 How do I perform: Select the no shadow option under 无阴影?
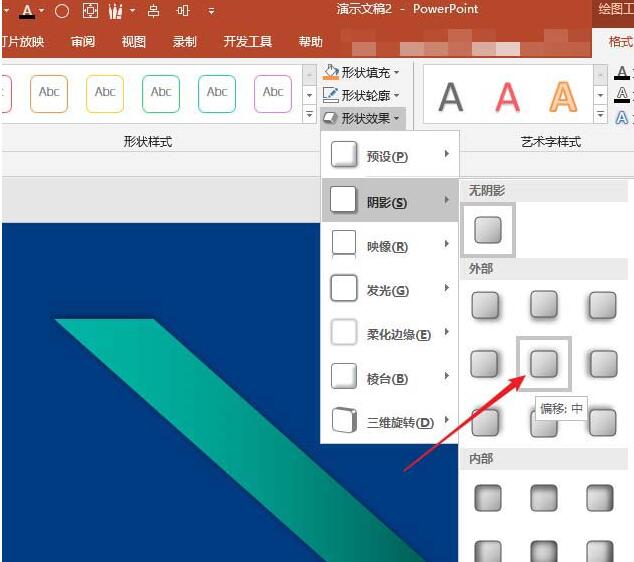(x=488, y=230)
